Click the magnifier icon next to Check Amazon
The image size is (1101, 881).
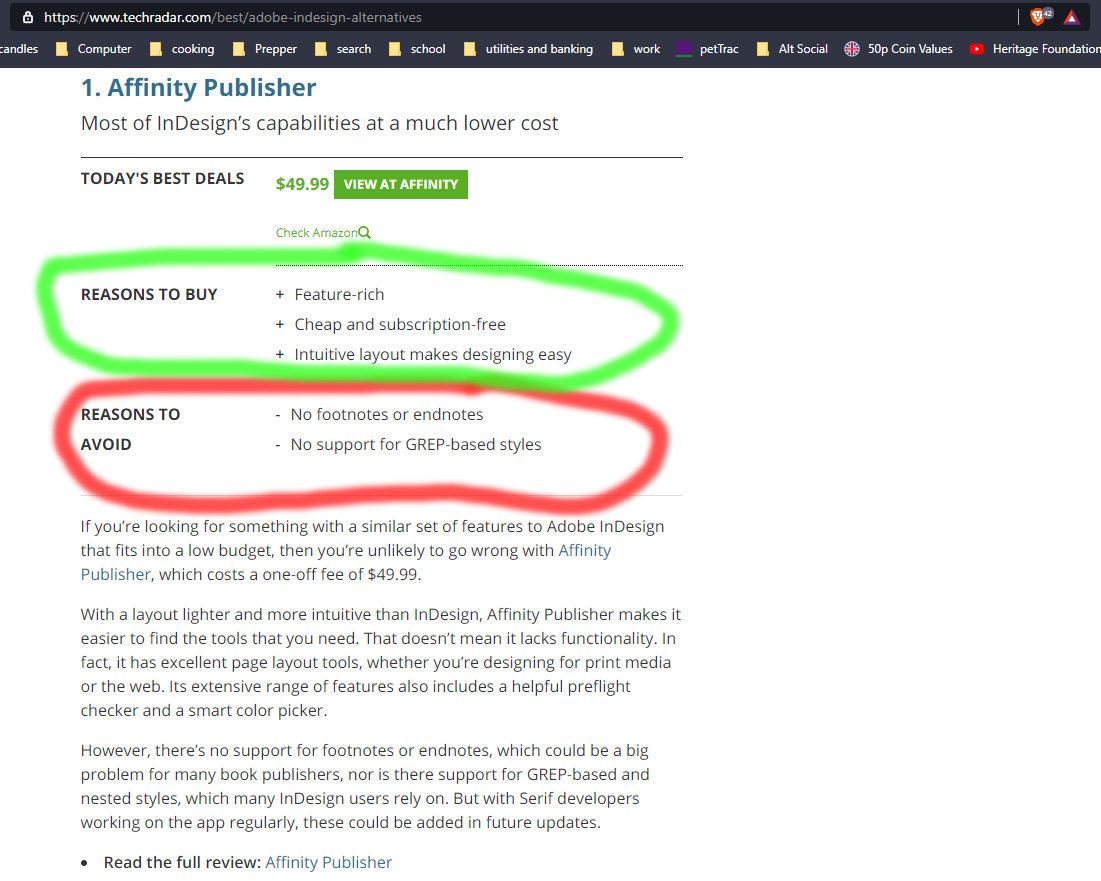point(364,232)
